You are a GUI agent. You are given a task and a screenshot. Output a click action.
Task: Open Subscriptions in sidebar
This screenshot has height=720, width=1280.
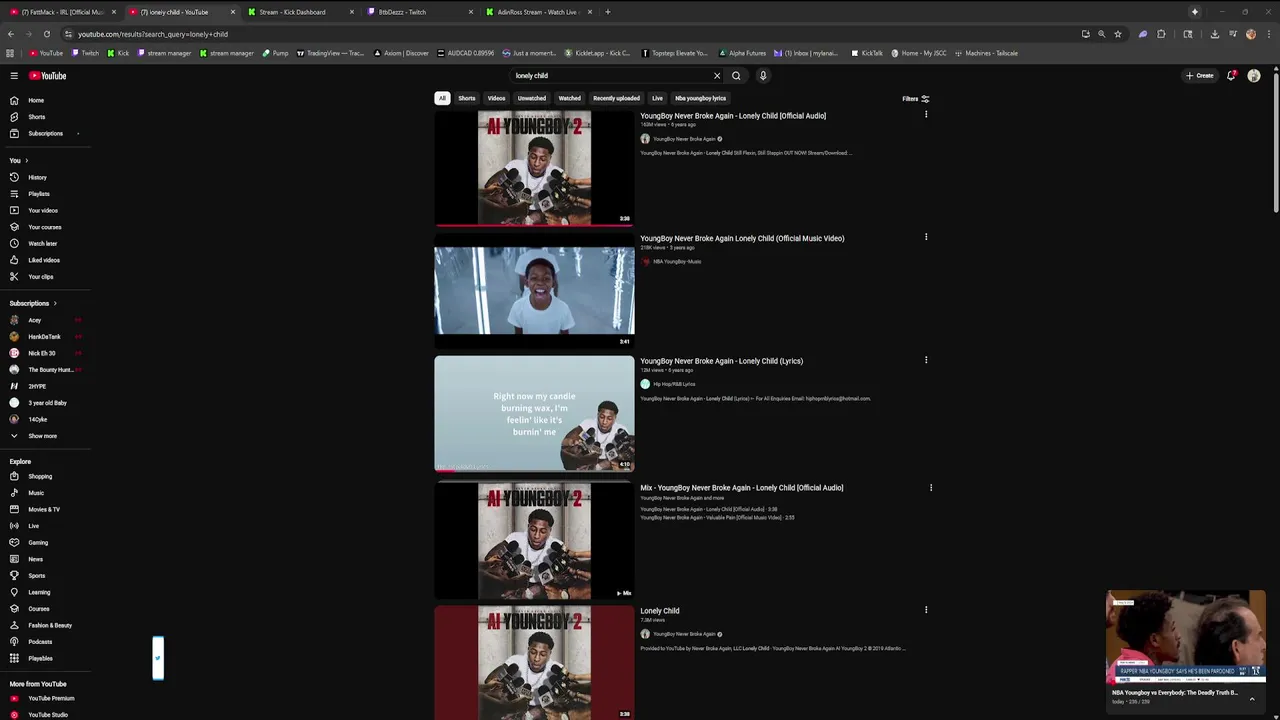pyautogui.click(x=45, y=133)
